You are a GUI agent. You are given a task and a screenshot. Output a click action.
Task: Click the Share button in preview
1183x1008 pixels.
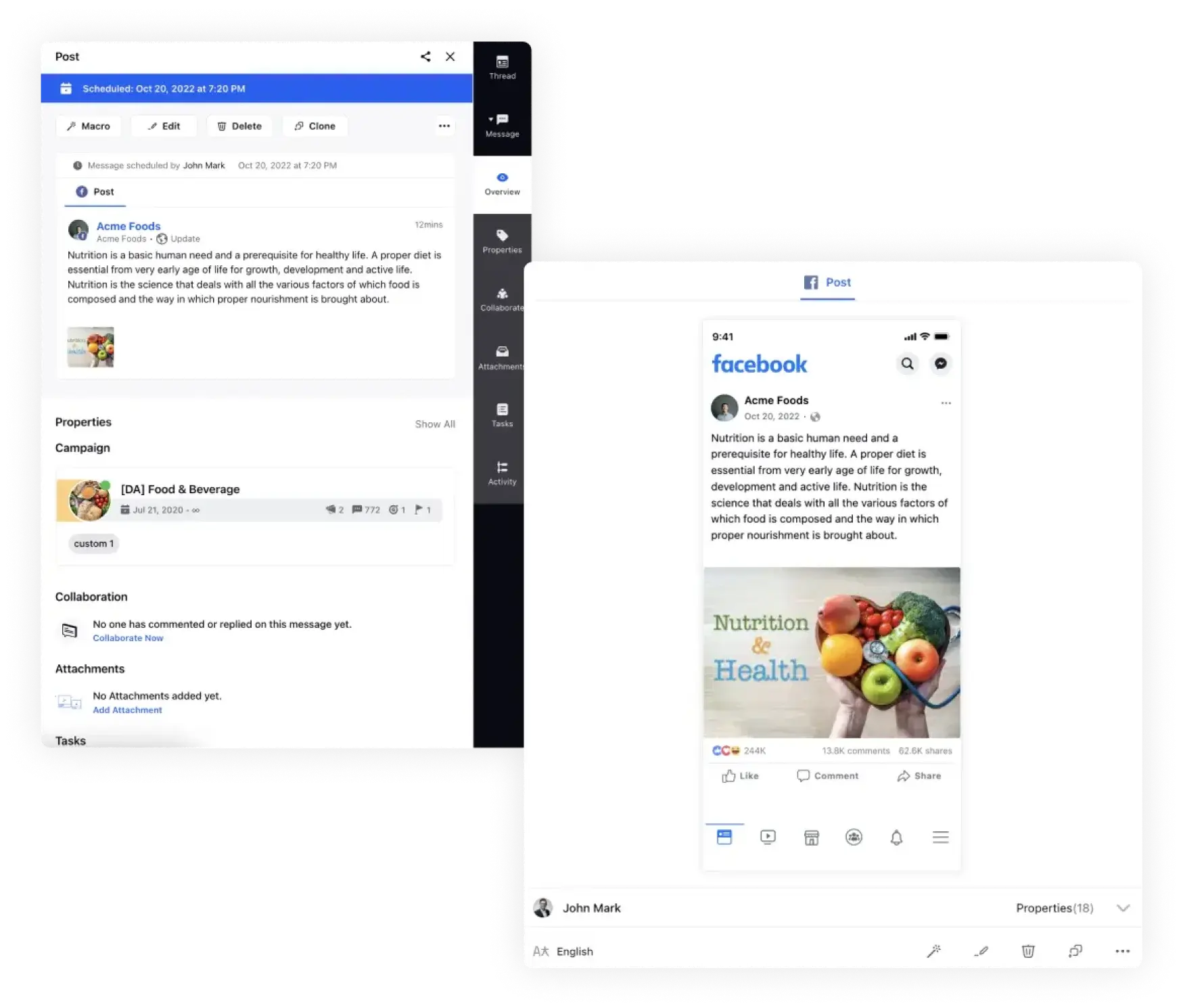919,776
